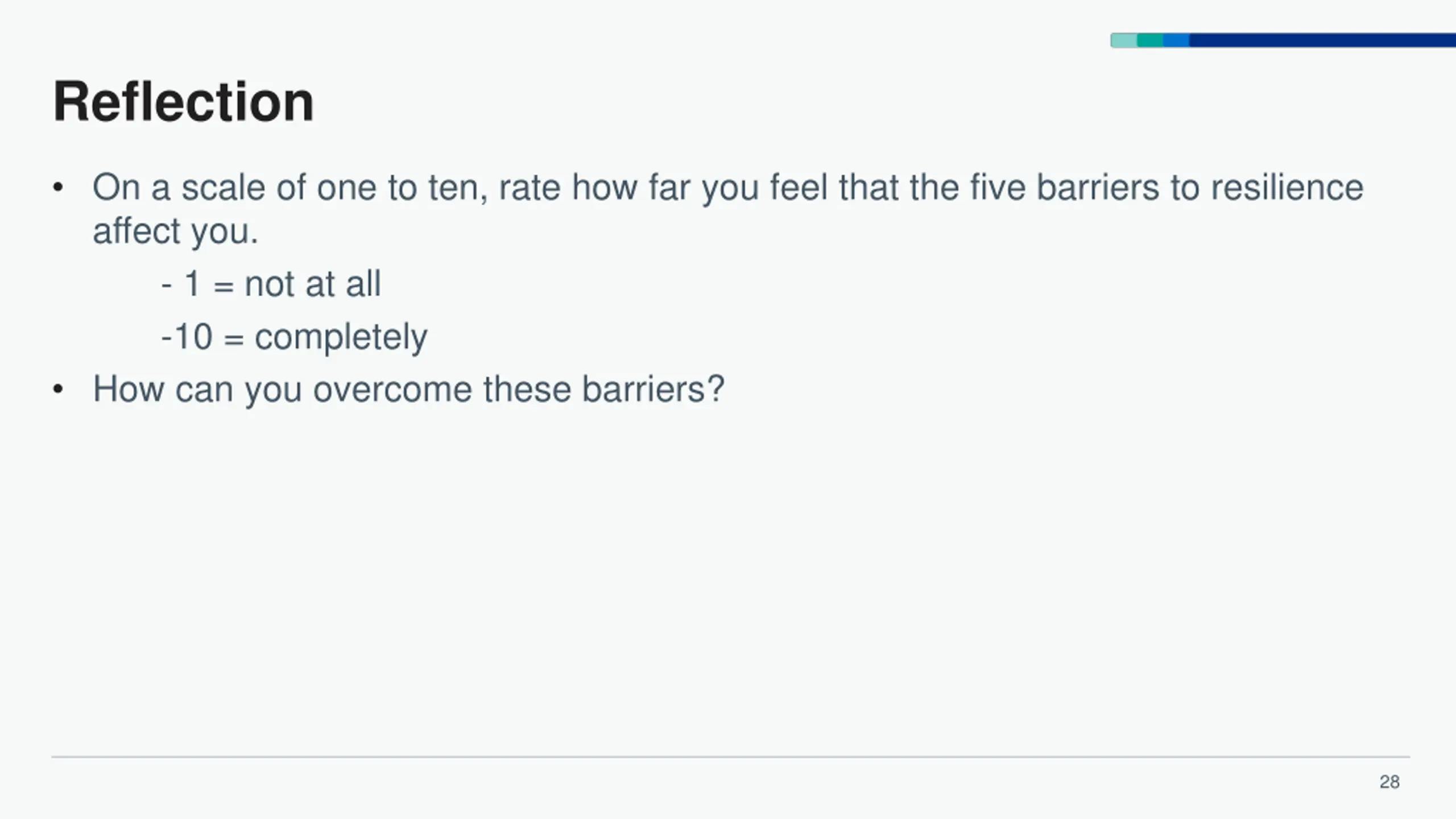Click the word "feel" in first bullet
Screen dimensions: 1456x819
point(799,188)
